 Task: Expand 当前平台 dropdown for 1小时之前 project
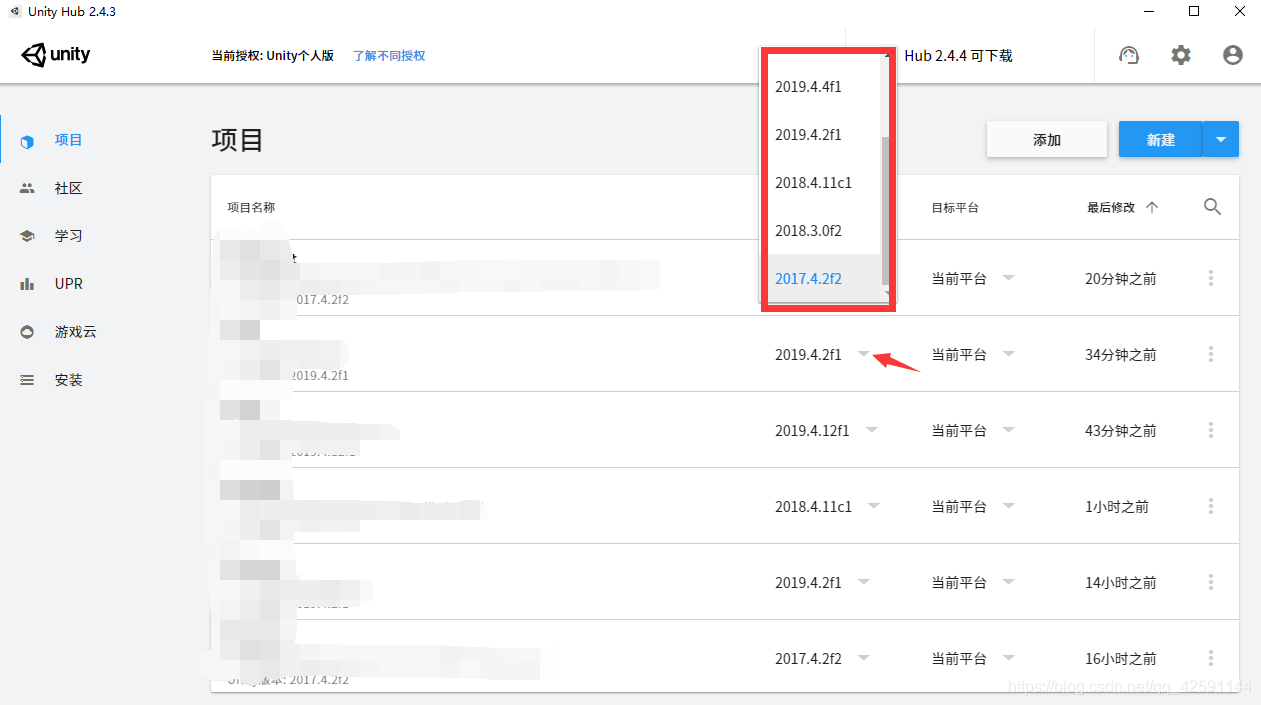tap(1008, 506)
